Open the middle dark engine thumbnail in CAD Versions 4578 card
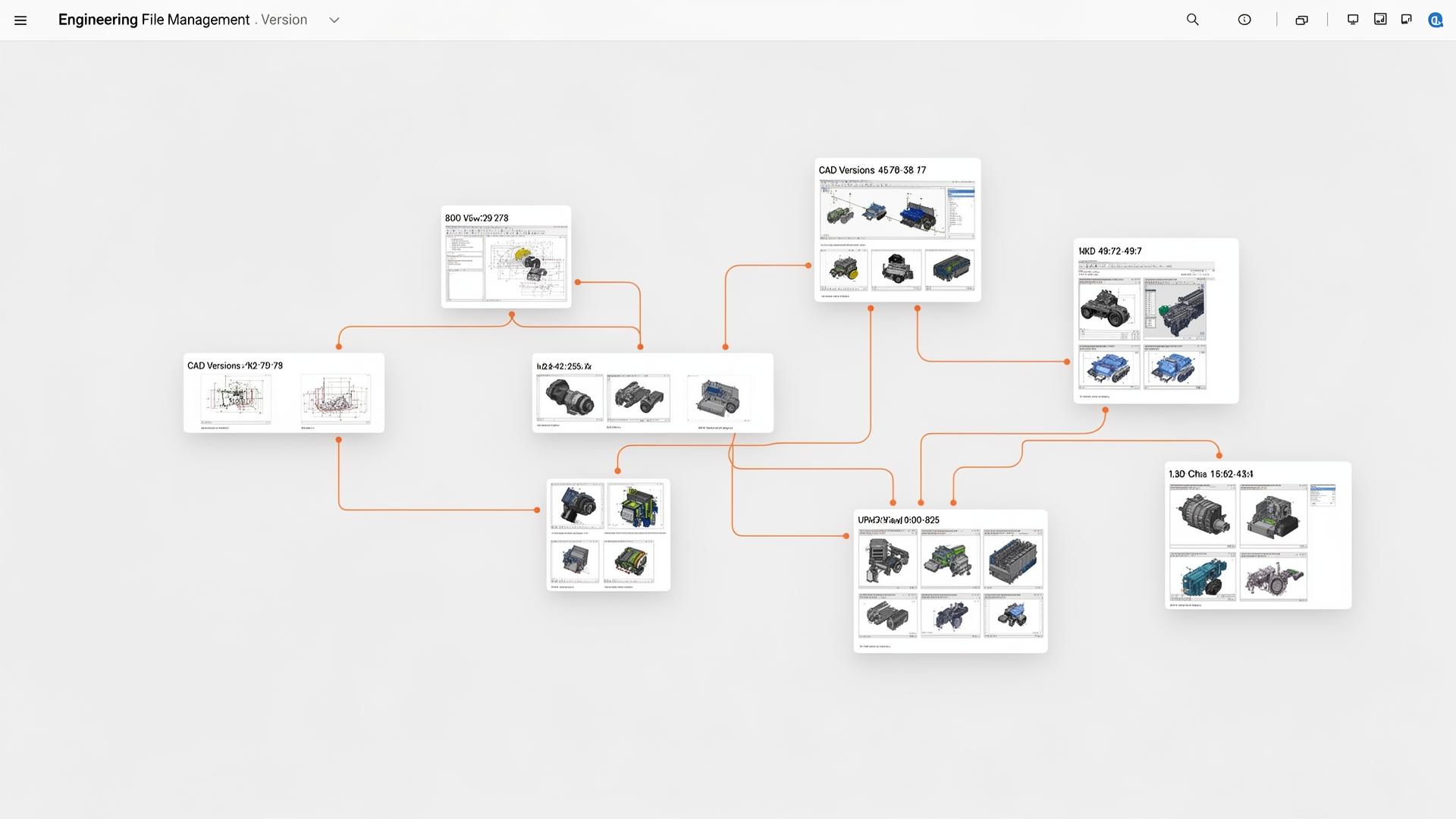The height and width of the screenshot is (819, 1456). pyautogui.click(x=896, y=268)
